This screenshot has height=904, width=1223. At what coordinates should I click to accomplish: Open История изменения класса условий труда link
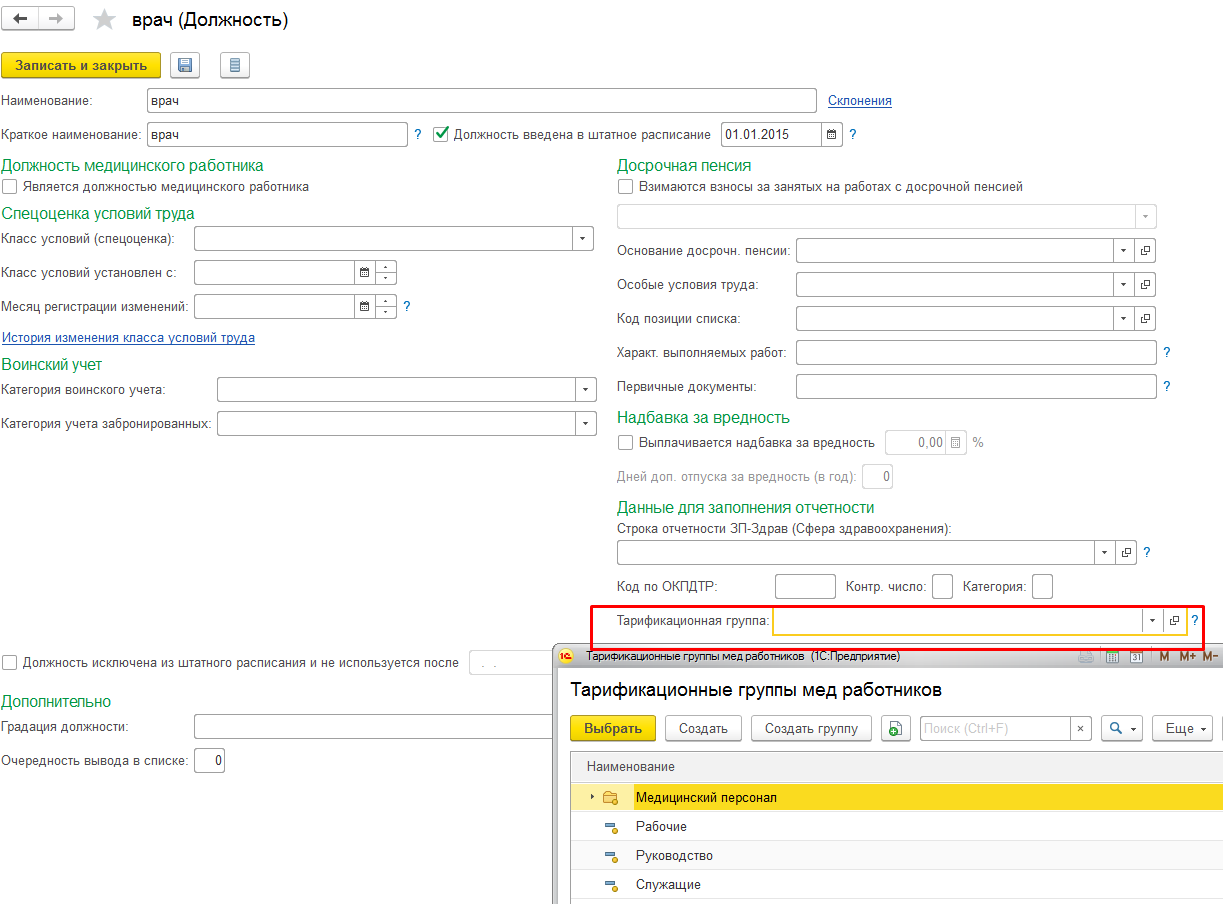click(128, 338)
